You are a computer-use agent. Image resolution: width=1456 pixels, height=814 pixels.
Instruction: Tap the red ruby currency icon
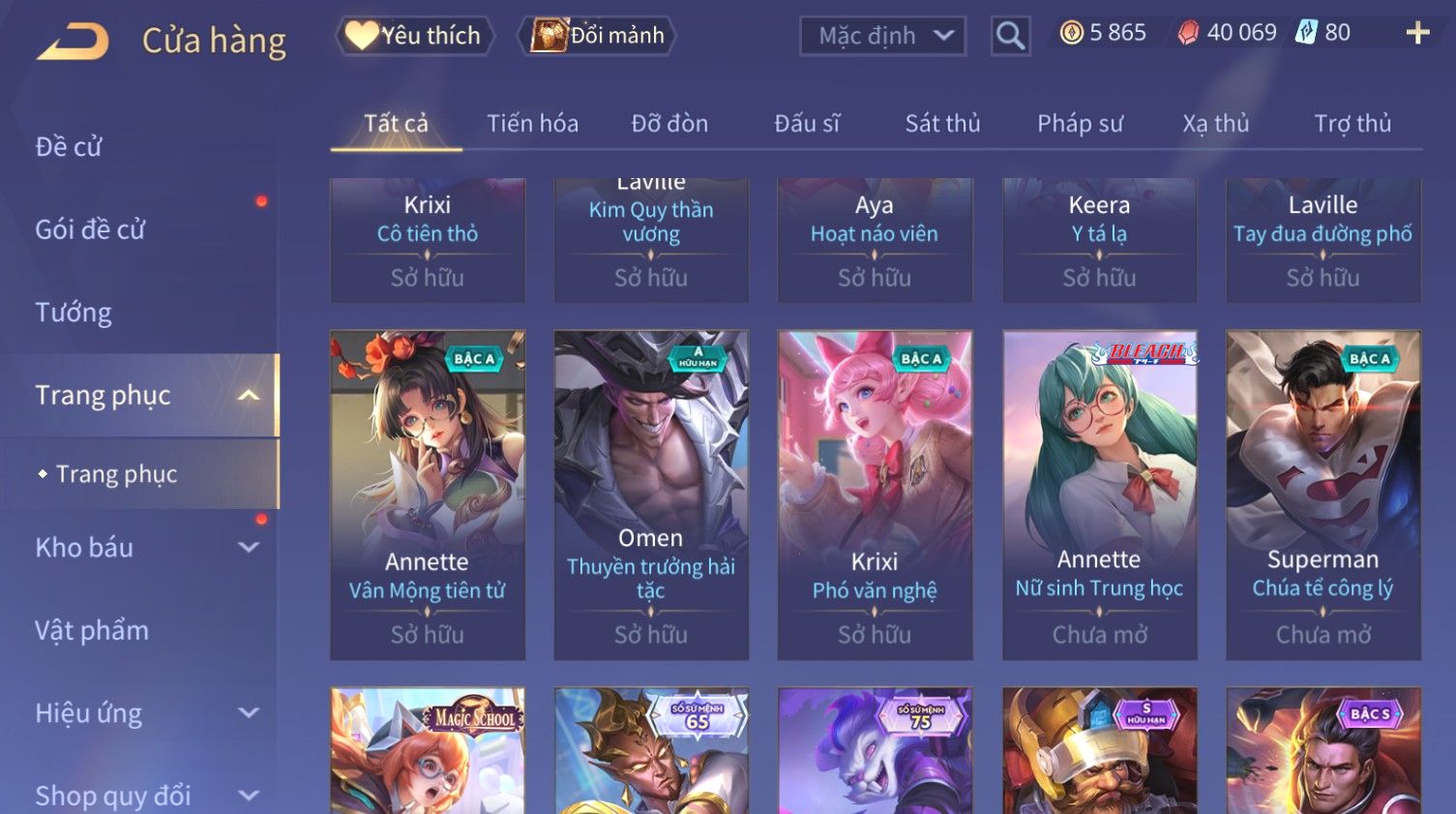pos(1188,33)
